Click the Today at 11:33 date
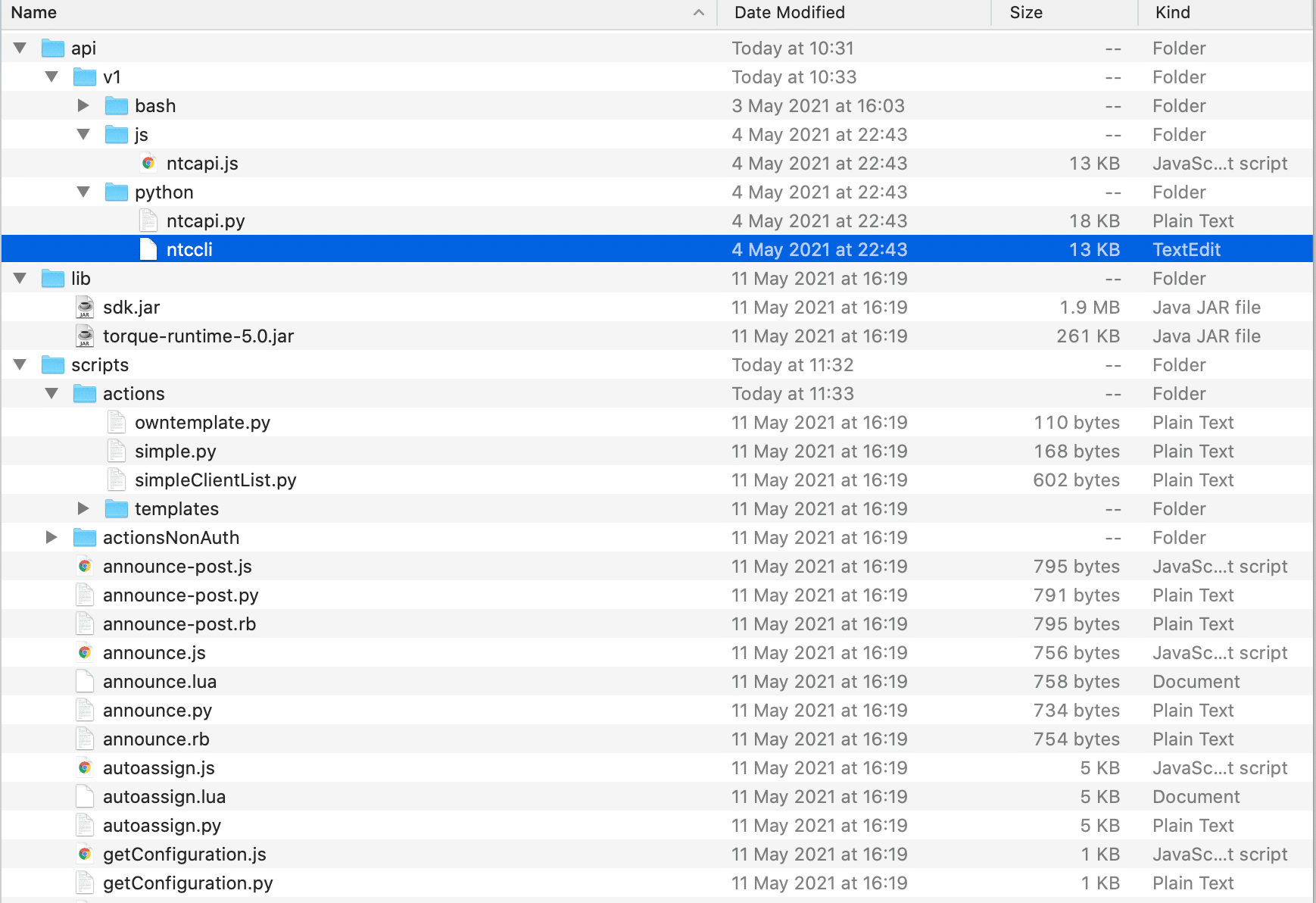The width and height of the screenshot is (1316, 903). coord(793,394)
